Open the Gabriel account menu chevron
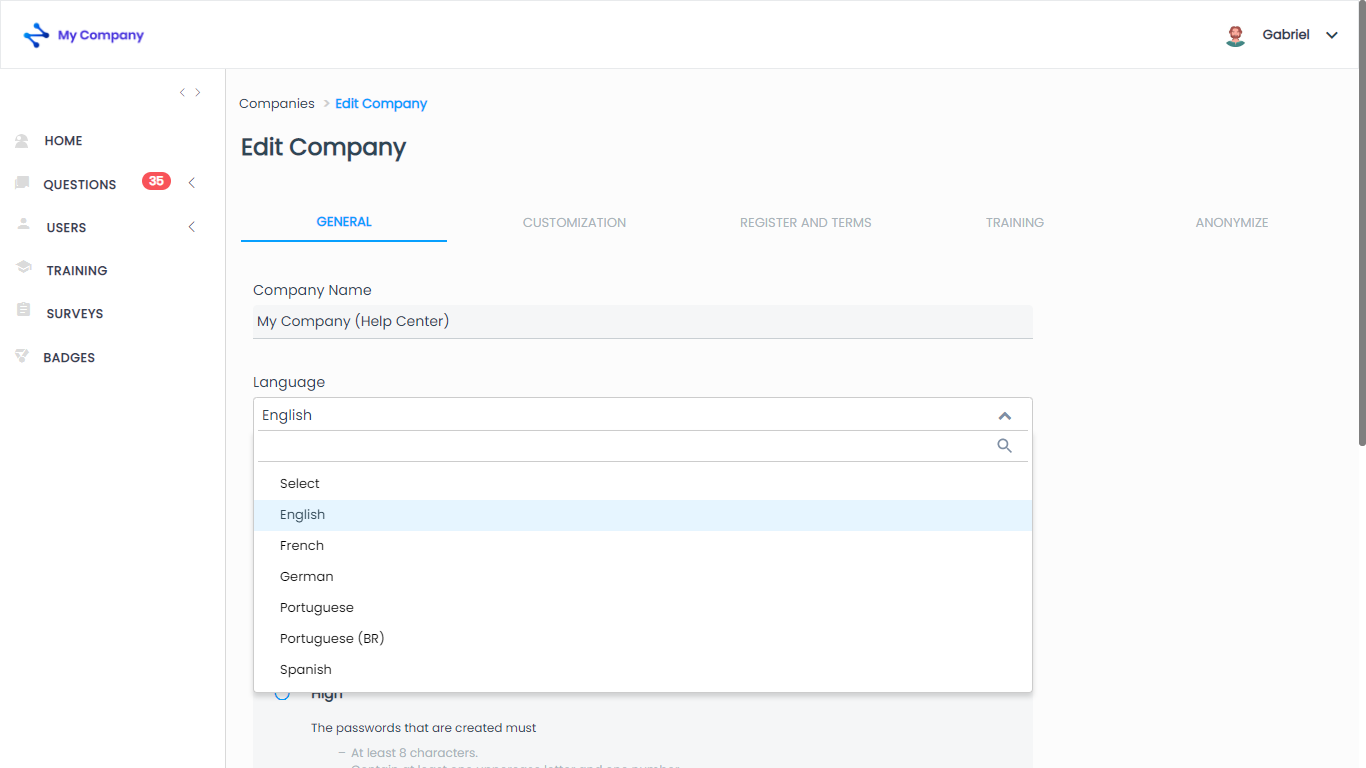Viewport: 1366px width, 768px height. pyautogui.click(x=1332, y=35)
